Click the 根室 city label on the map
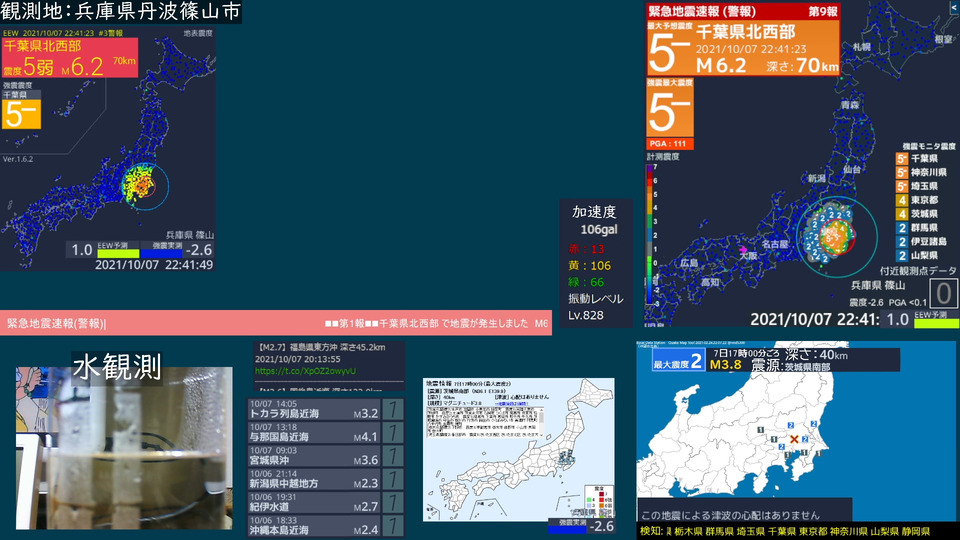This screenshot has height=540, width=960. tap(943, 39)
